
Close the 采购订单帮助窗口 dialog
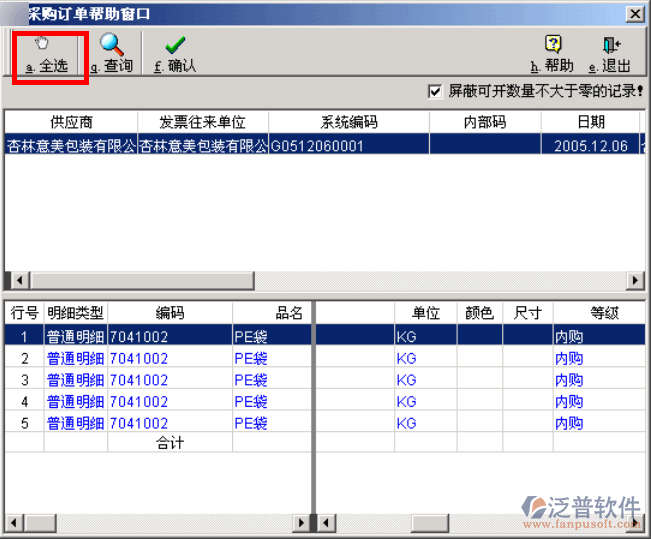634,13
